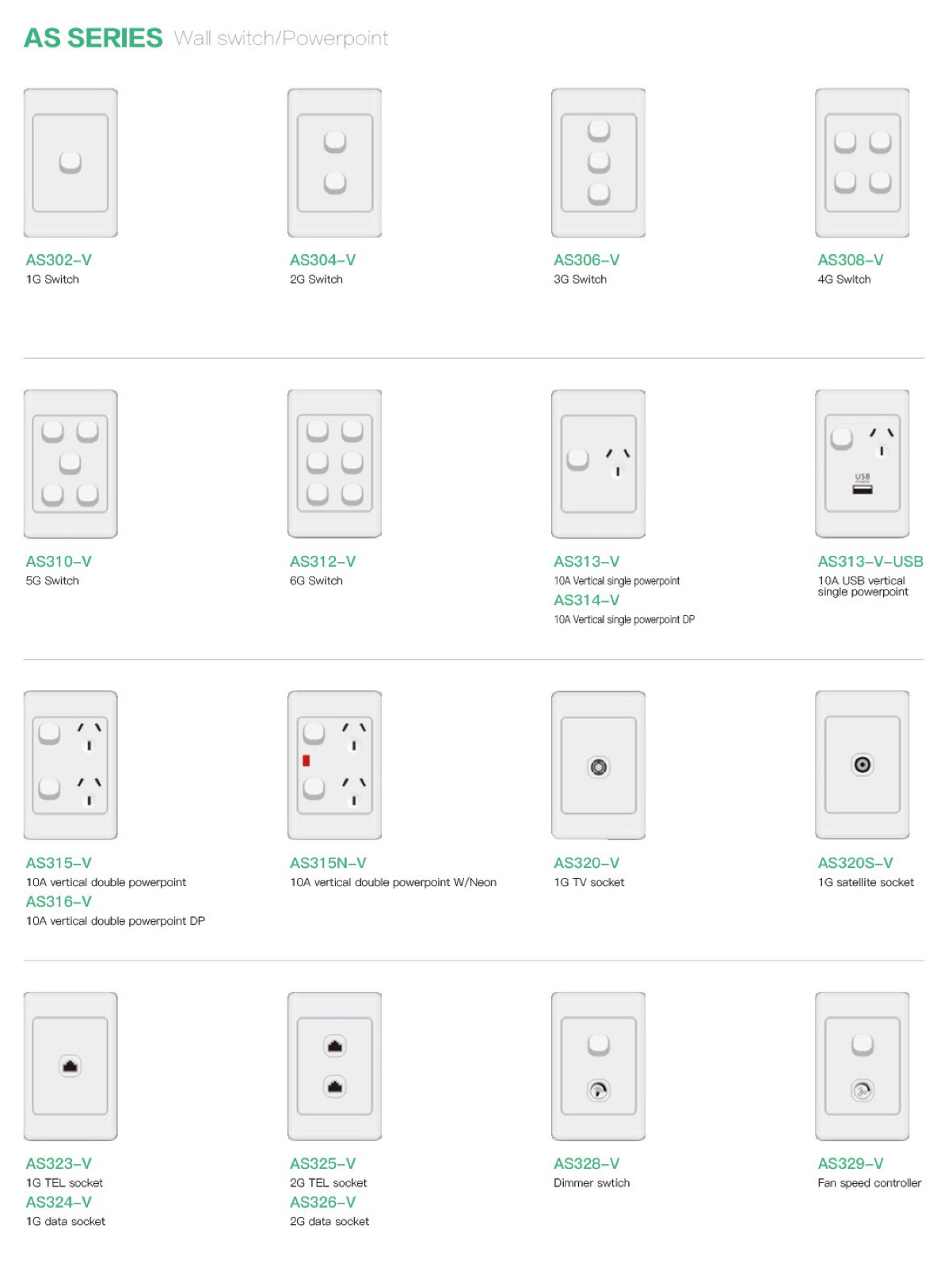Click the AS SERIES heading

click(x=93, y=38)
